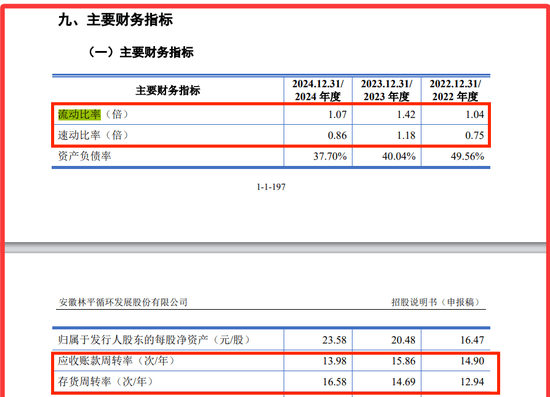Click the 招股说明书（申报稿）header text
Image resolution: width=550 pixels, height=397 pixels.
pyautogui.click(x=436, y=302)
